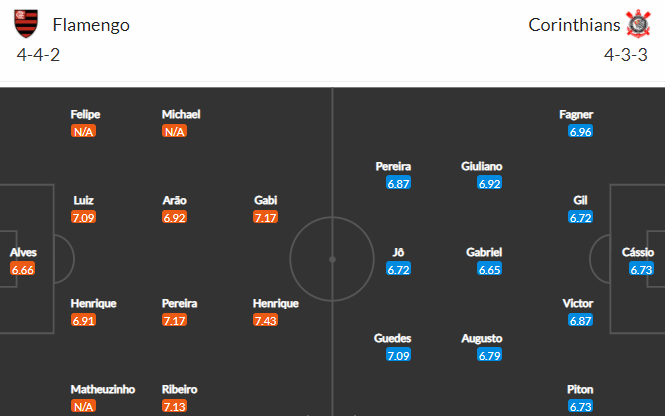
Task: Select Guedes with 7.09 rating
Action: click(x=393, y=338)
